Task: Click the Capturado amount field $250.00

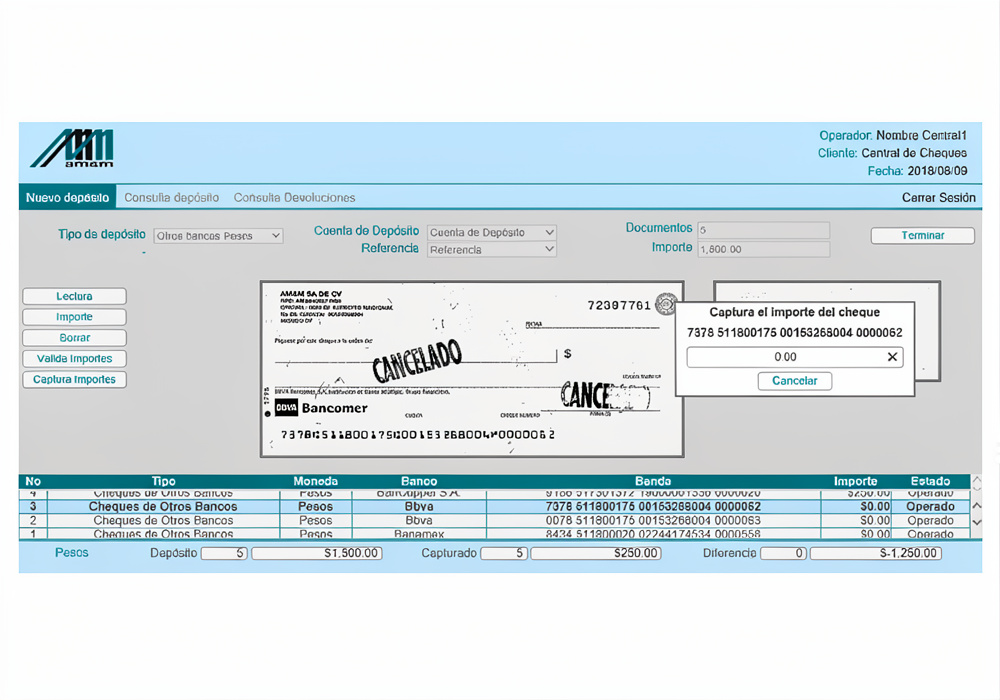Action: [596, 553]
